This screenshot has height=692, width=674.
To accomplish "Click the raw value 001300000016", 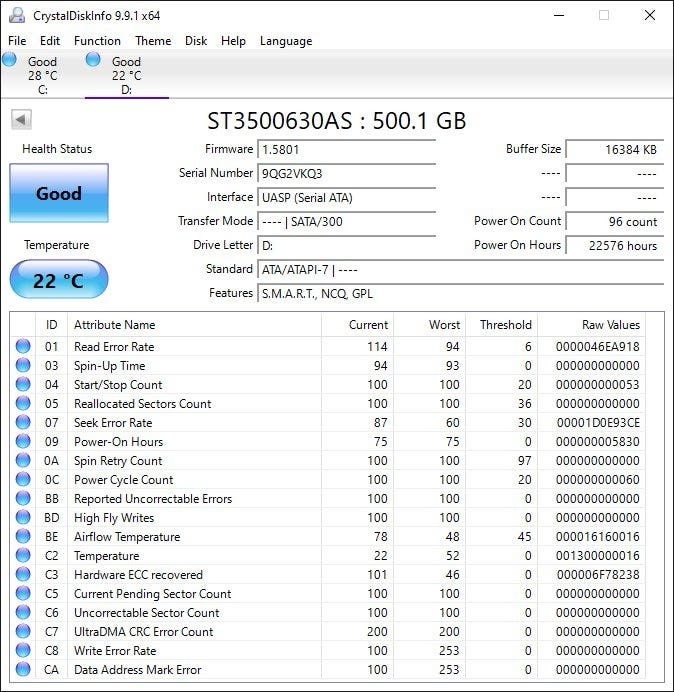I will tap(597, 556).
